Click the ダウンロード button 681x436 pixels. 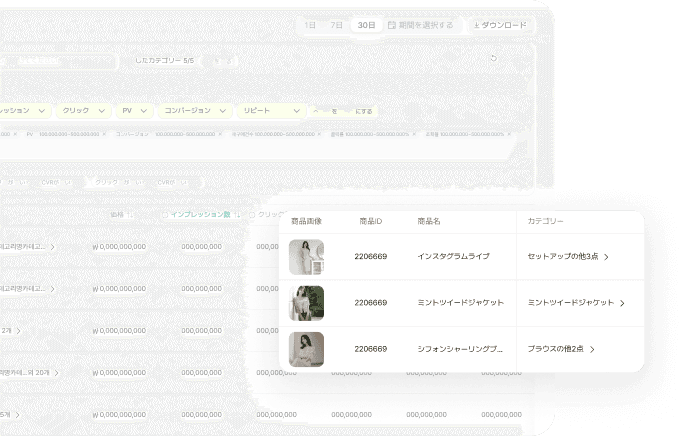tap(500, 25)
